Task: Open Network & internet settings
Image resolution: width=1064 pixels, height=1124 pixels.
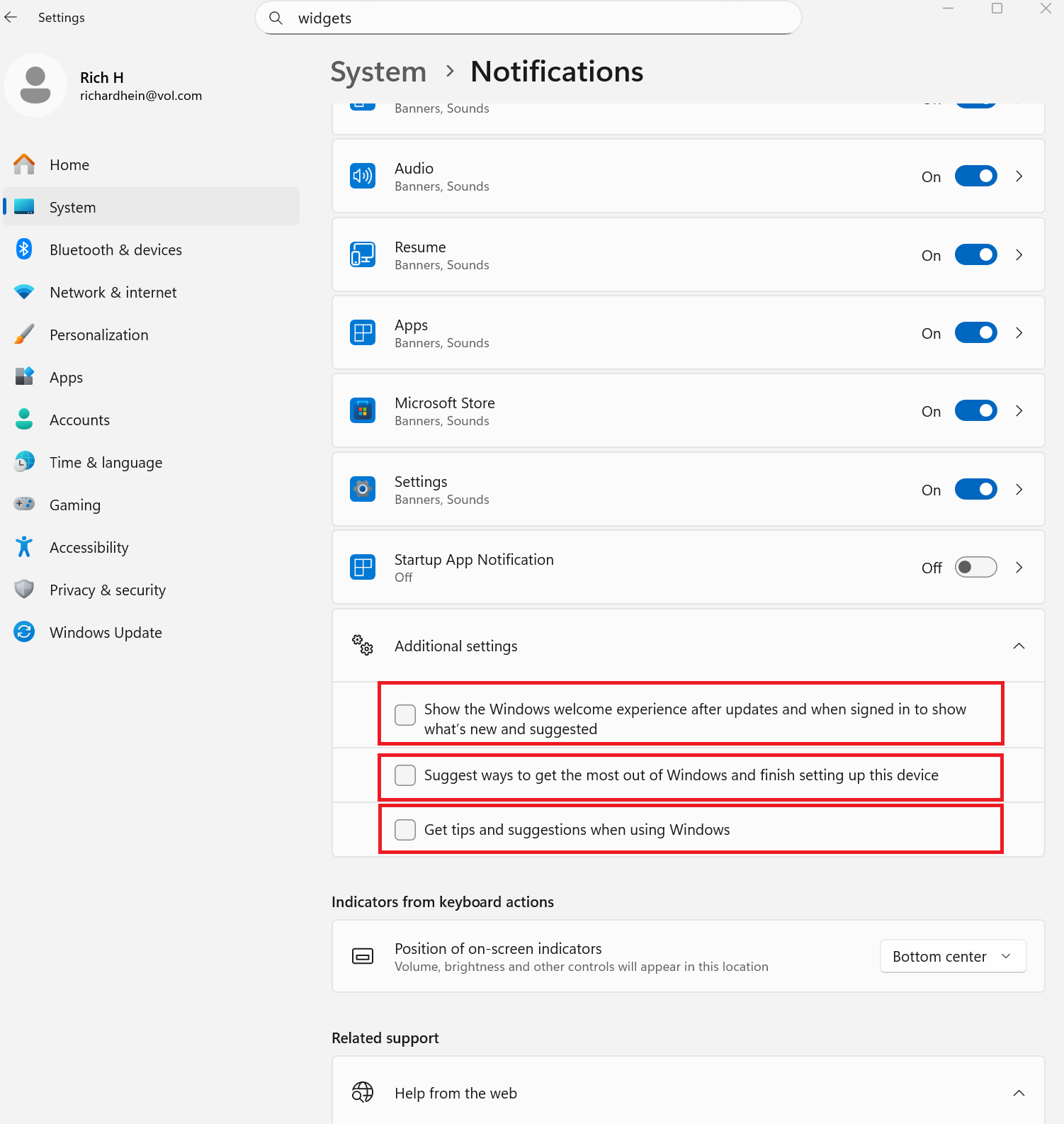Action: tap(152, 292)
